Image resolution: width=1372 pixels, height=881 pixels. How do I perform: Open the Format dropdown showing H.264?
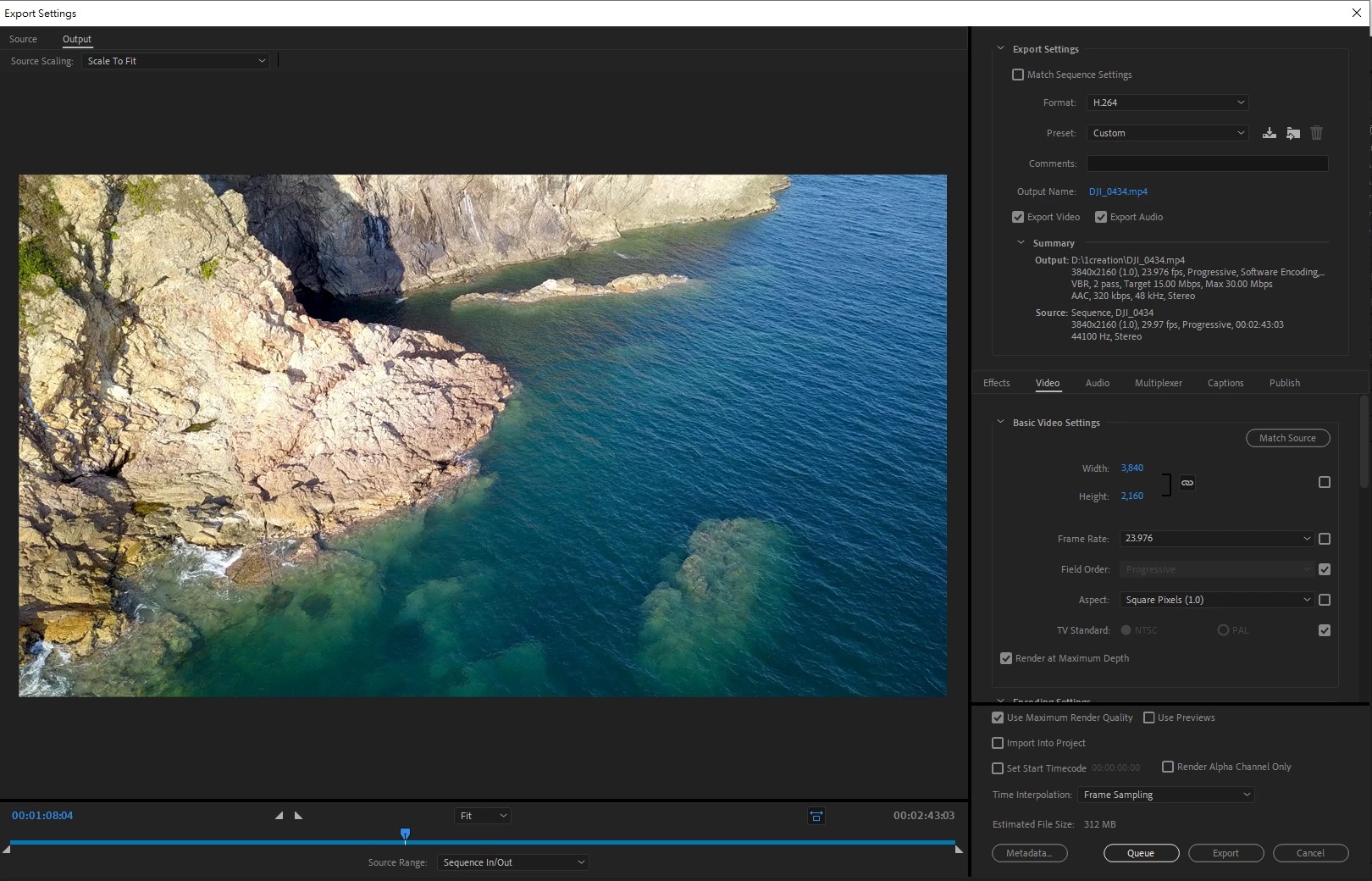pos(1167,103)
